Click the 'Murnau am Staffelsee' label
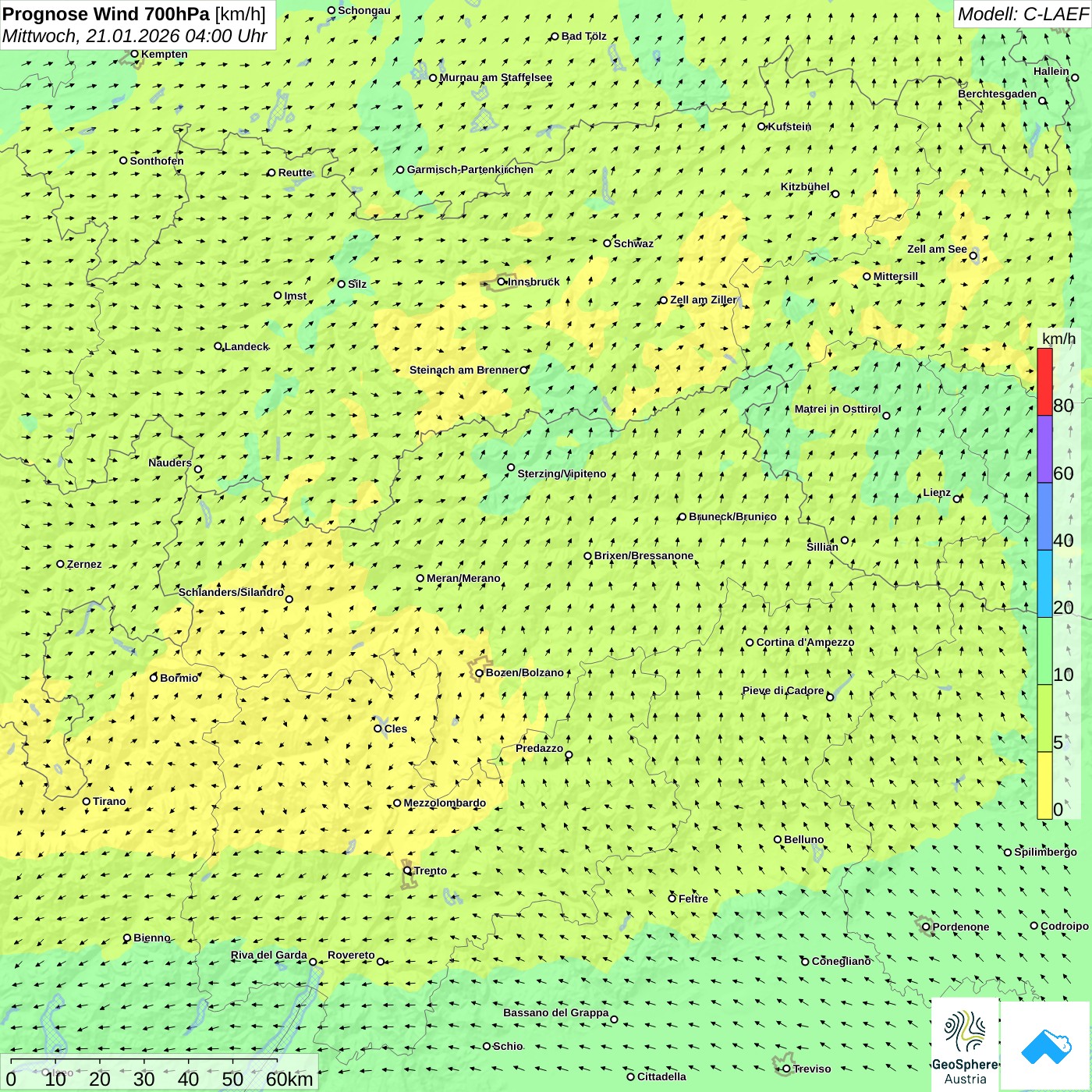The width and height of the screenshot is (1092, 1092). (x=495, y=77)
